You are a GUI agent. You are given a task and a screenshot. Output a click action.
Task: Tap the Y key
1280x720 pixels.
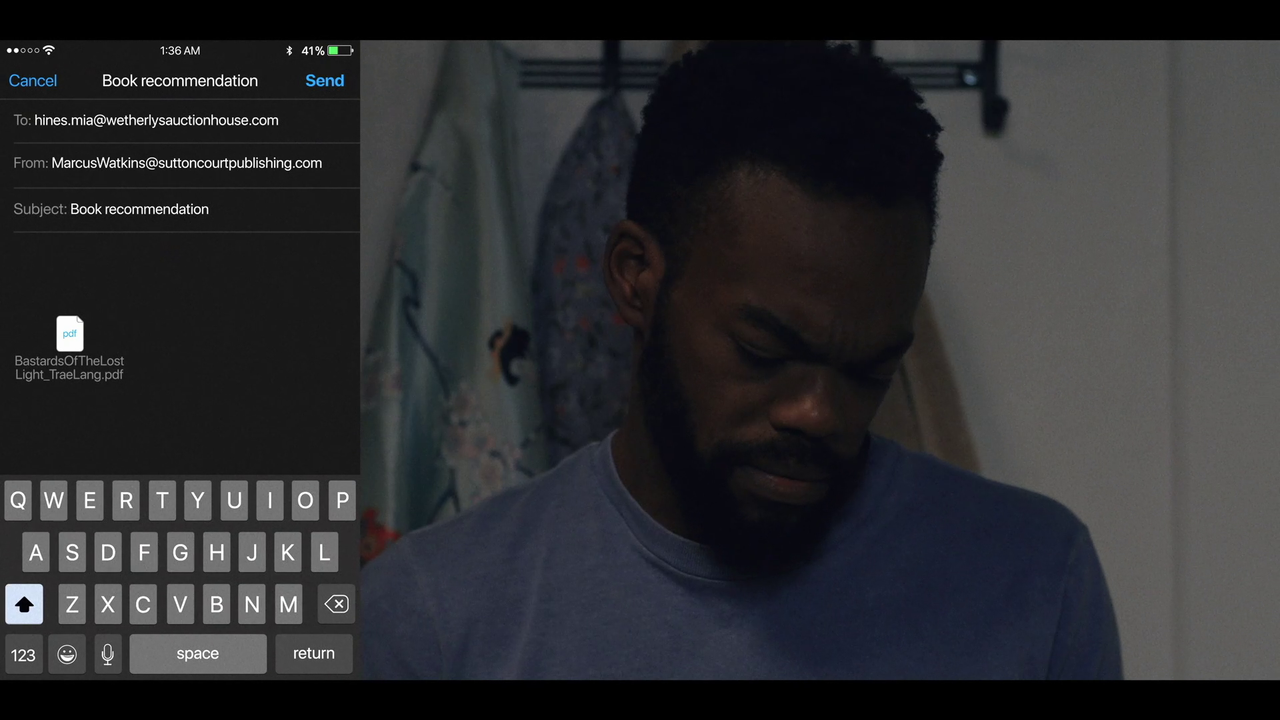click(x=198, y=501)
